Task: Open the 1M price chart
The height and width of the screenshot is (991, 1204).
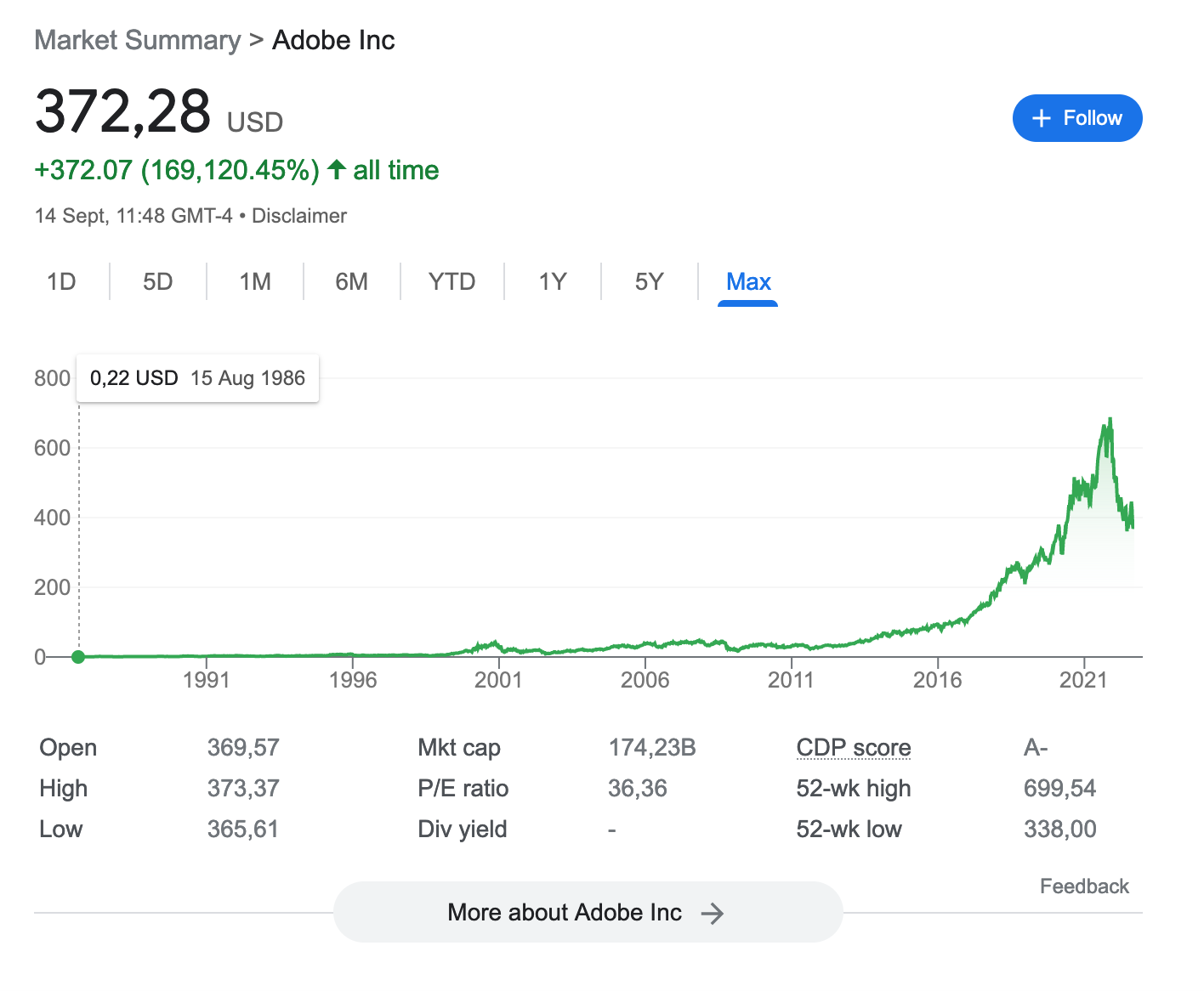Action: tap(254, 281)
